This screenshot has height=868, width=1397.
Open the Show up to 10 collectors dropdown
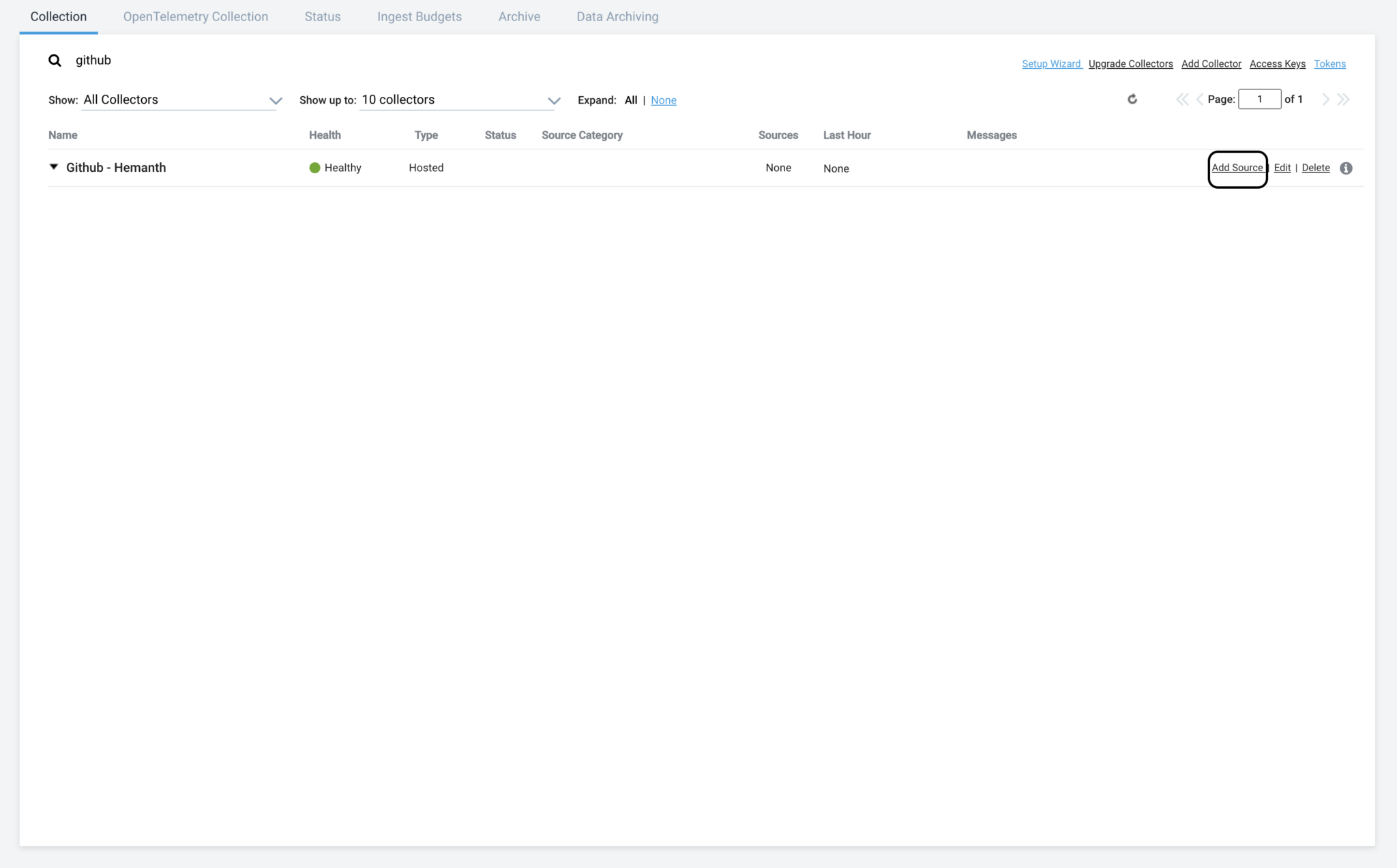[x=460, y=100]
